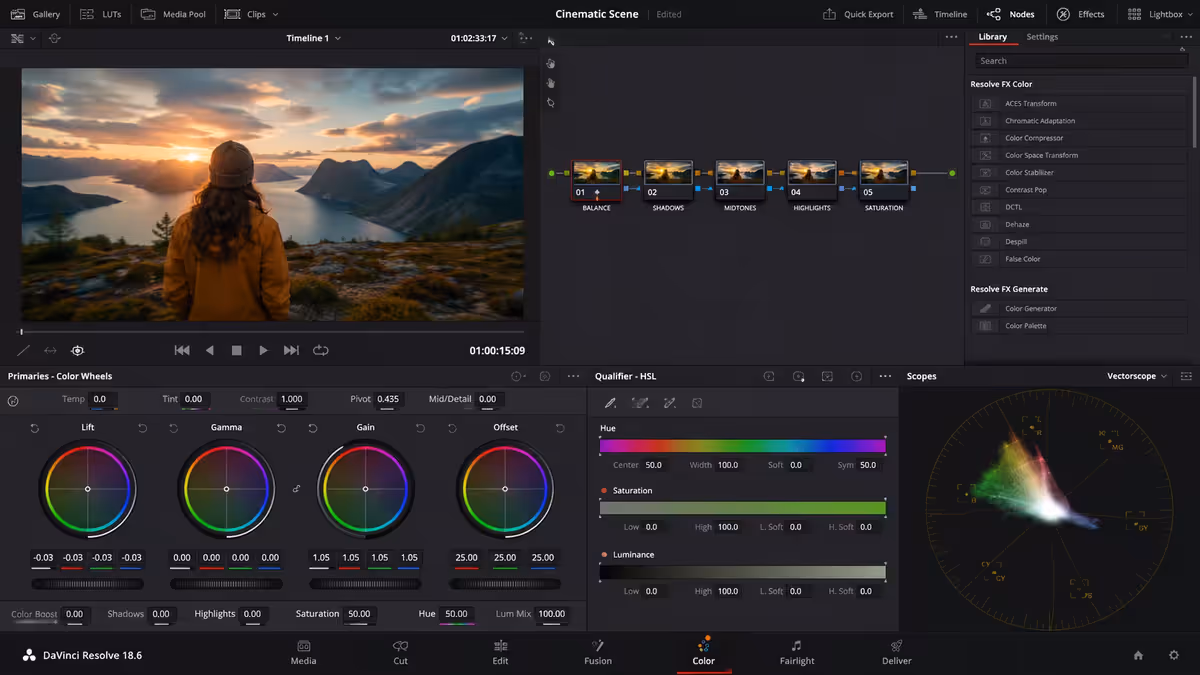
Task: Reset the Offset wheel using right reset arrow
Action: (x=560, y=428)
